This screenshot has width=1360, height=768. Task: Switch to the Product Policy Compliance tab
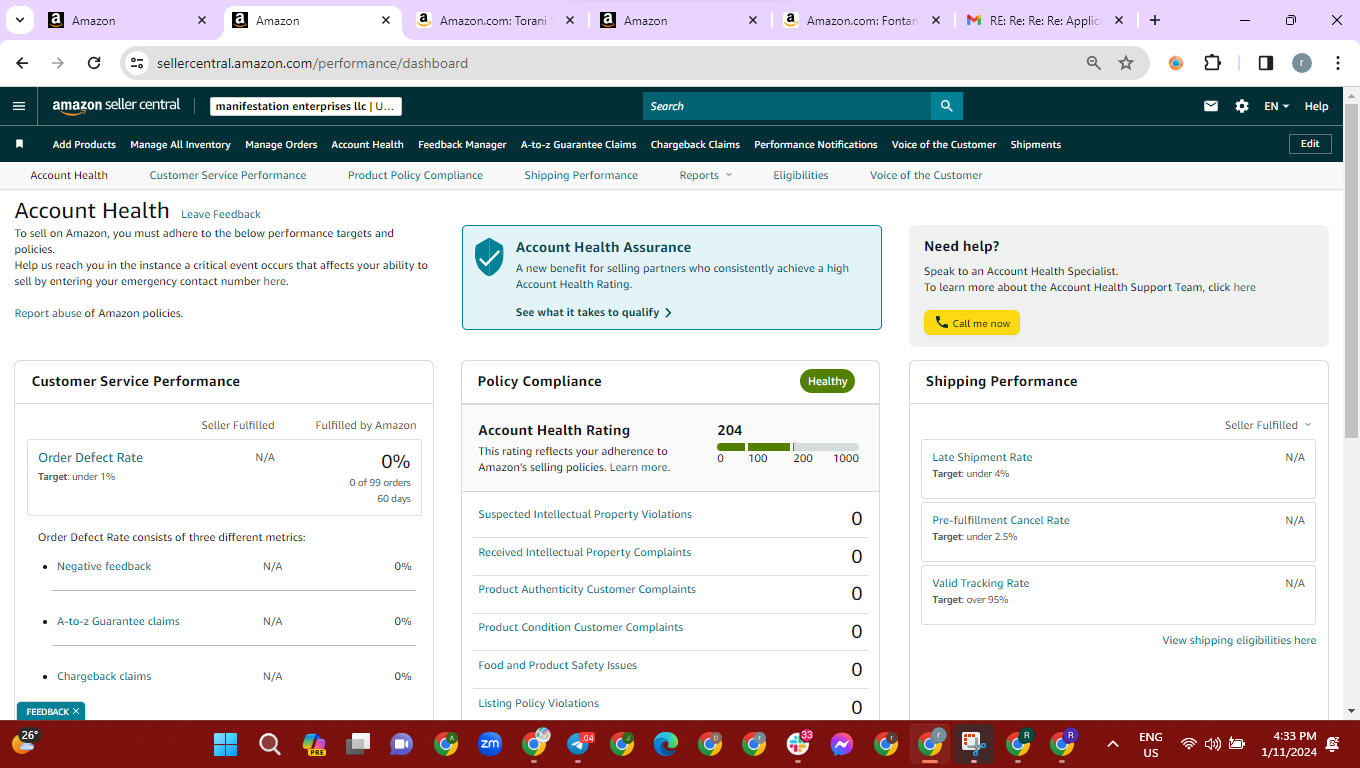pos(415,175)
